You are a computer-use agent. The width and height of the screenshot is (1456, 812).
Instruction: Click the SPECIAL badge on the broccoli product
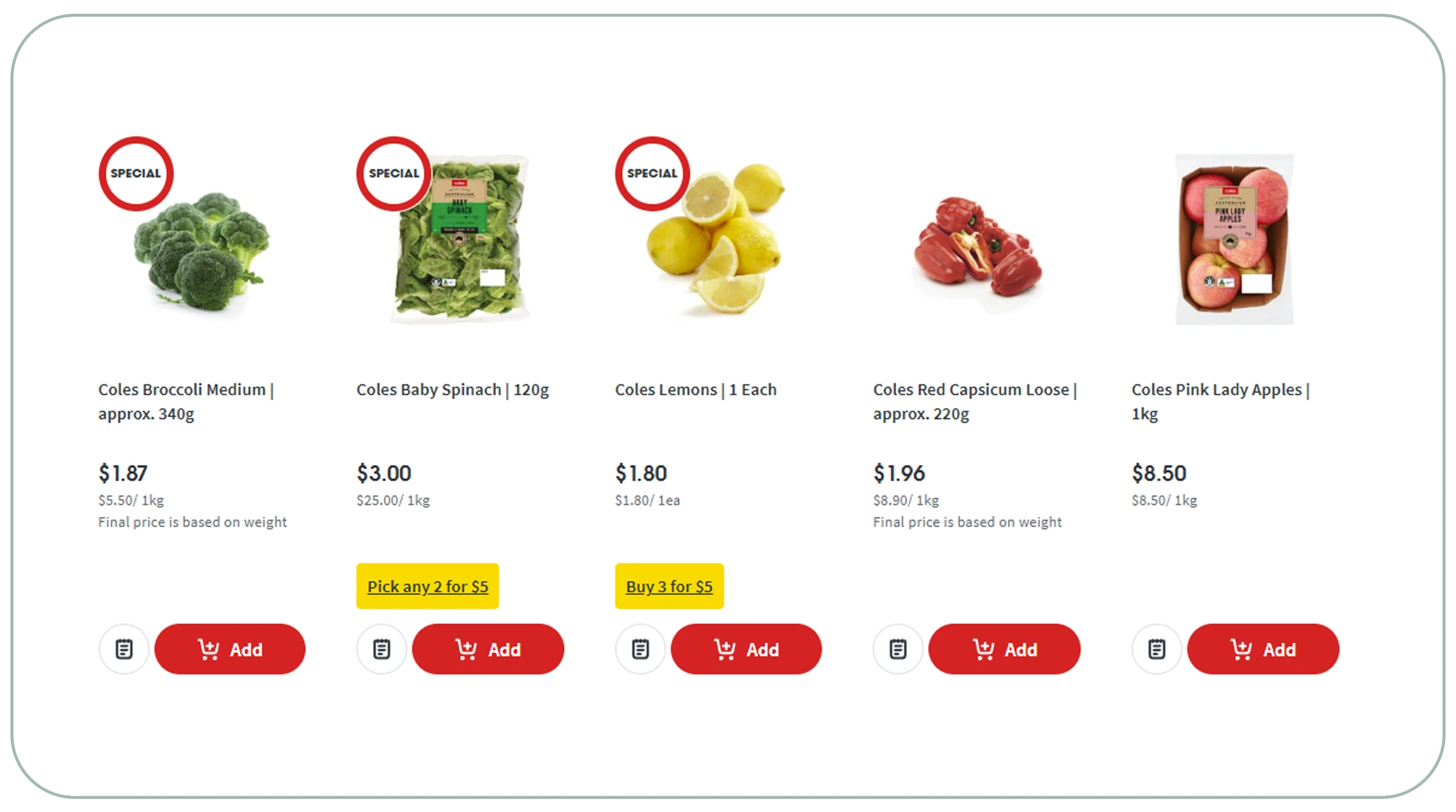point(136,174)
